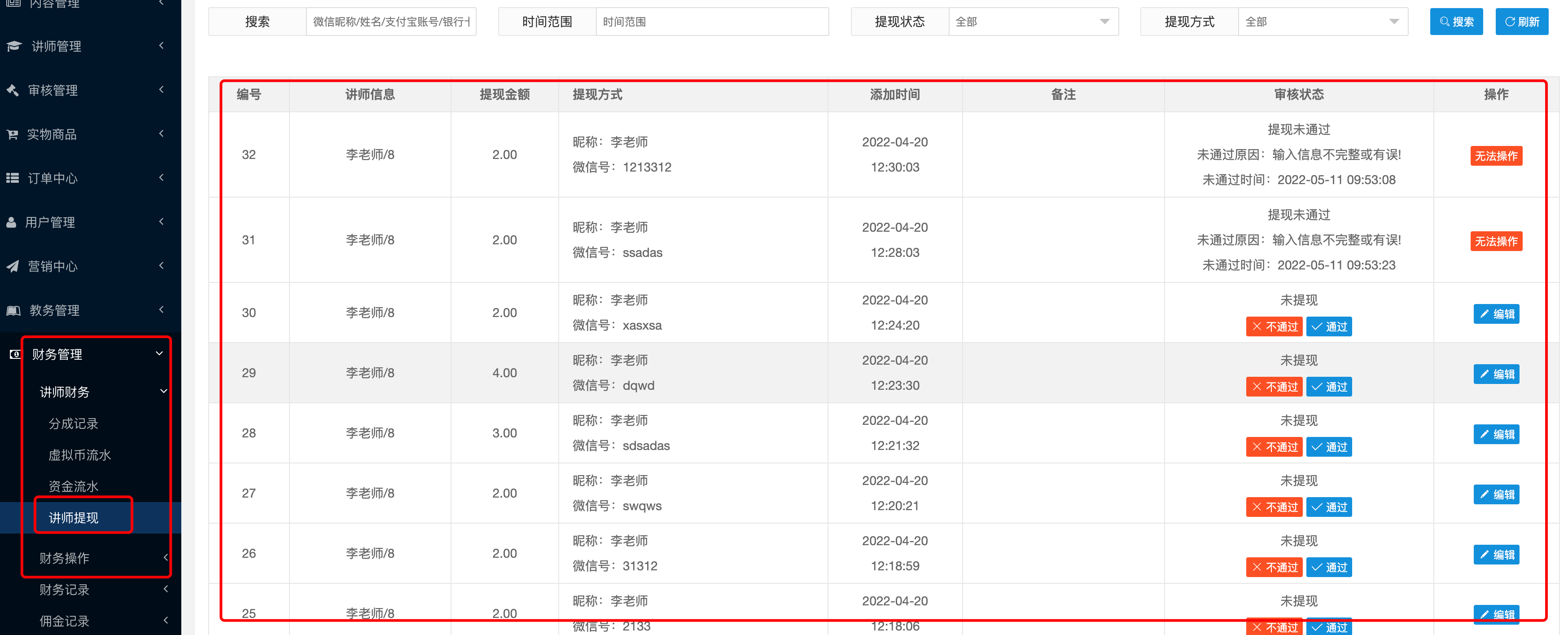
Task: Click the gavel icon beside 审核管理
Action: [x=13, y=90]
